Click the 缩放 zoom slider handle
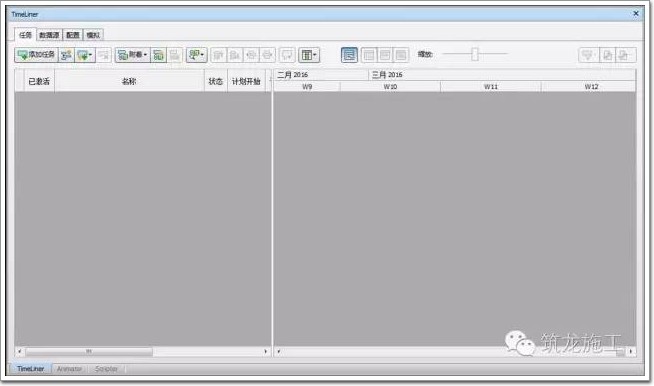This screenshot has width=654, height=386. [475, 54]
